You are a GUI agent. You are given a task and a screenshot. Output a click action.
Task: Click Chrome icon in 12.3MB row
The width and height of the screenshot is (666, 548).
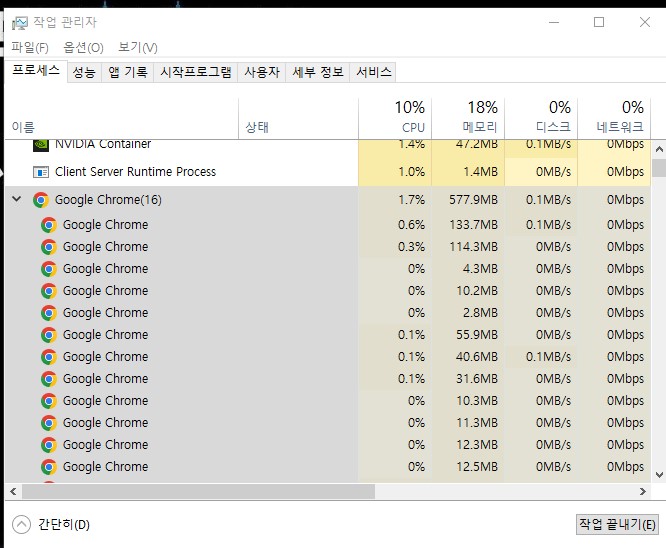(x=49, y=445)
